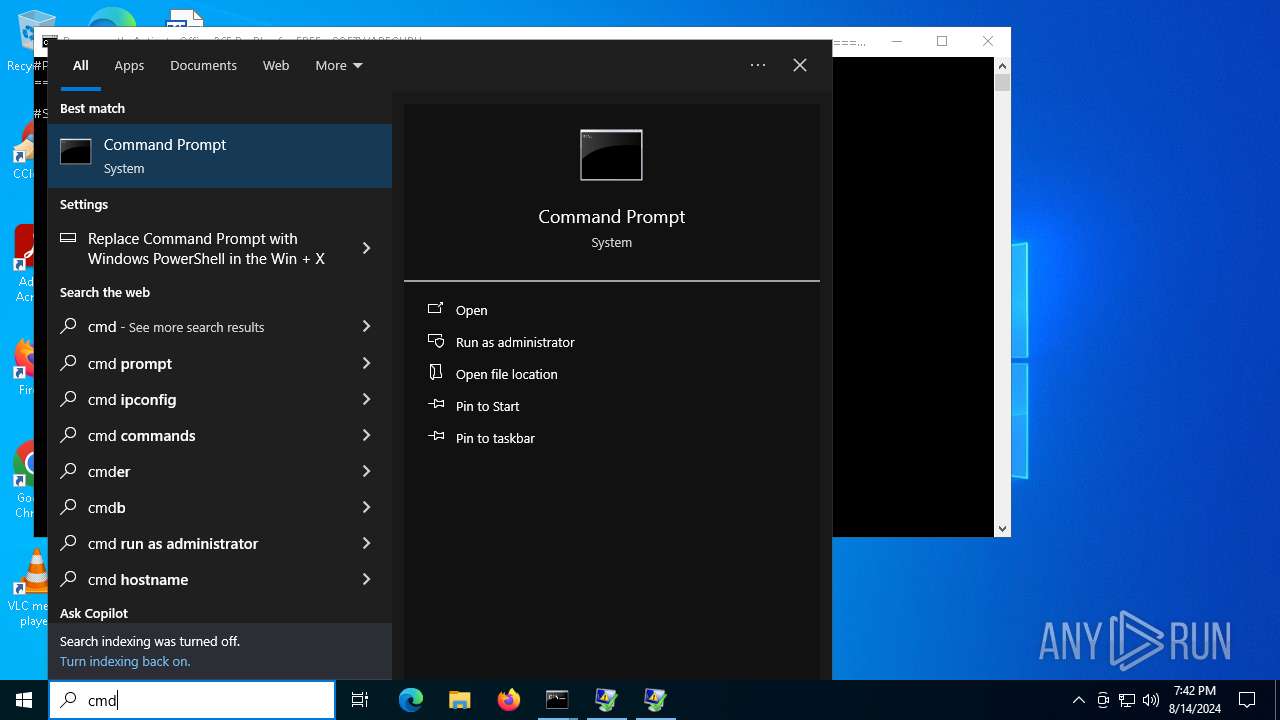This screenshot has width=1280, height=720.
Task: Open the three-dots options menu
Action: [x=758, y=65]
